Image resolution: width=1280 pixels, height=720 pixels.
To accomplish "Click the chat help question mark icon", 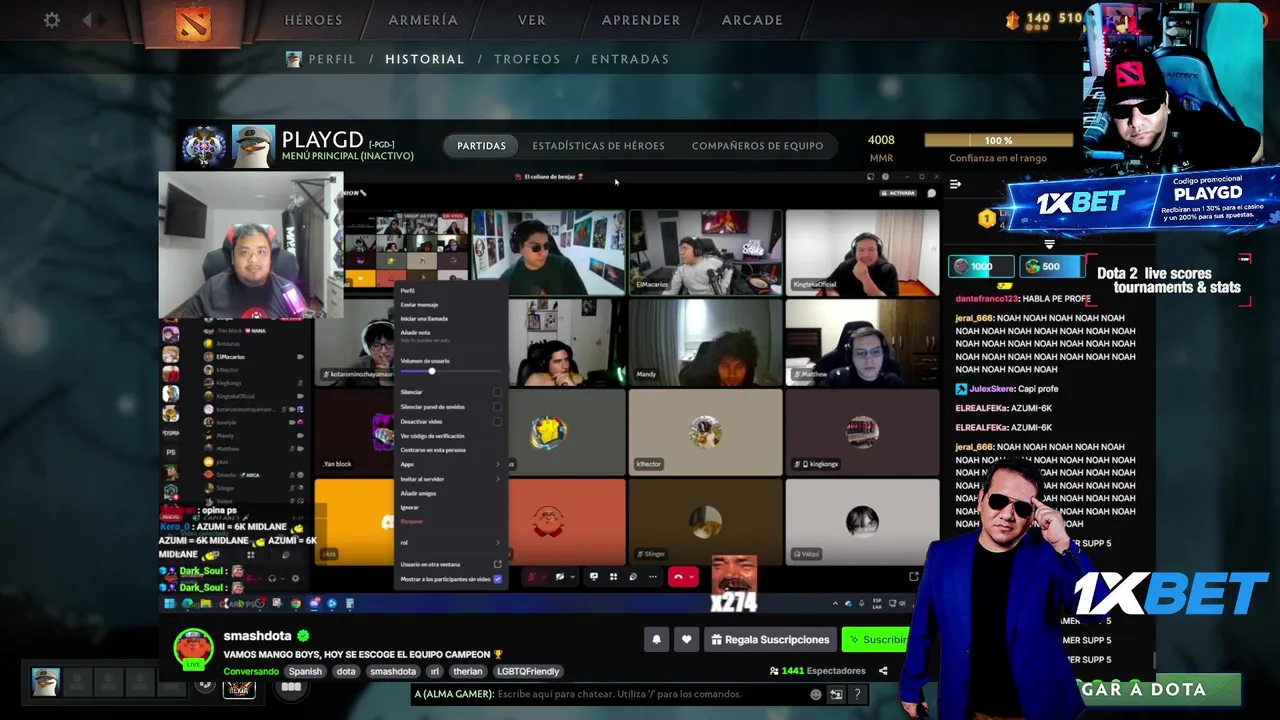I will tap(857, 694).
